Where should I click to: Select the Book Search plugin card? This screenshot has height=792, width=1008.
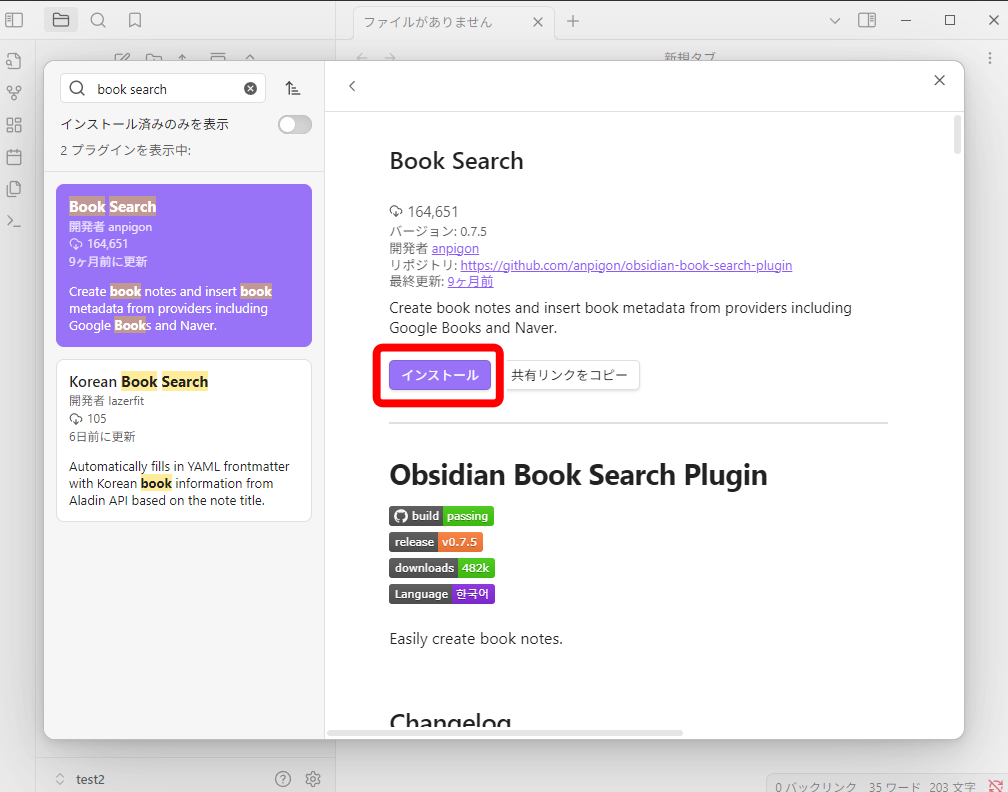184,266
